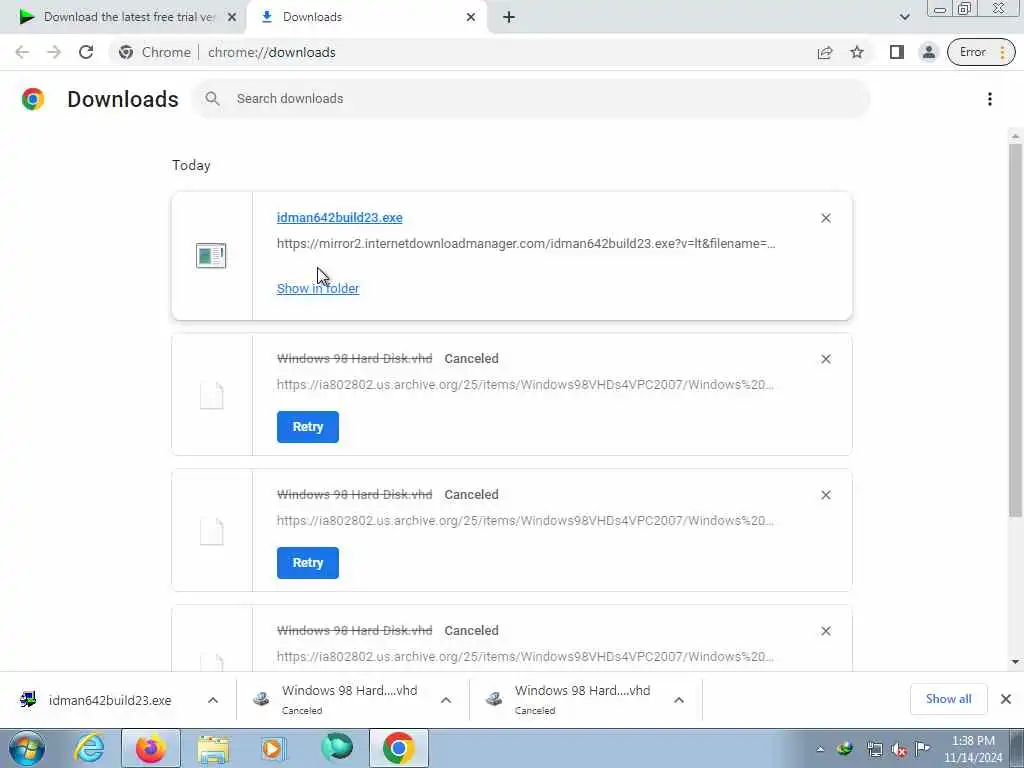Click the magnifier icon in search downloads
Viewport: 1024px width, 768px height.
(212, 99)
